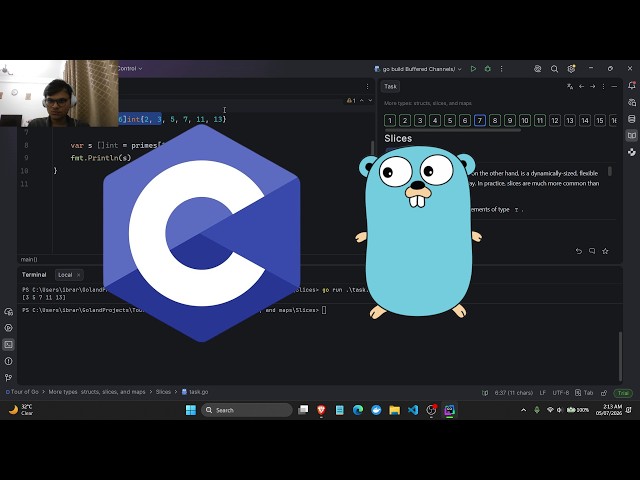Open Task panel options three-dot menu
640x480 pixels.
coord(603,86)
